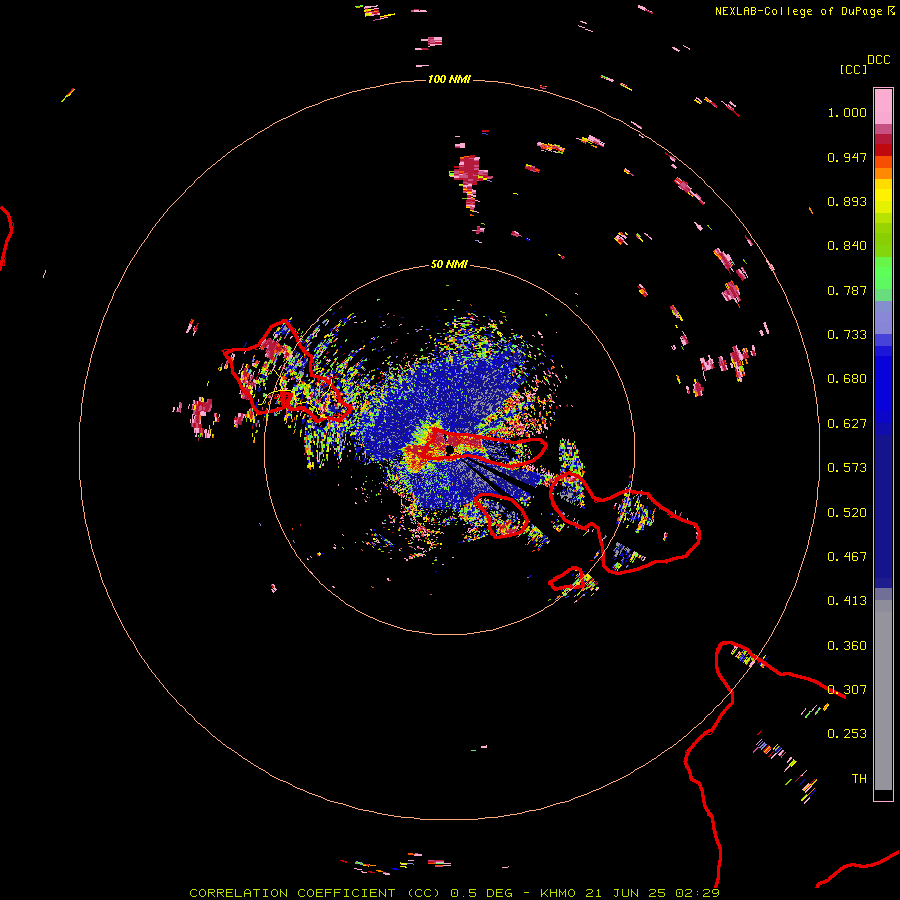Click the 50 NMI range ring label

tap(449, 265)
